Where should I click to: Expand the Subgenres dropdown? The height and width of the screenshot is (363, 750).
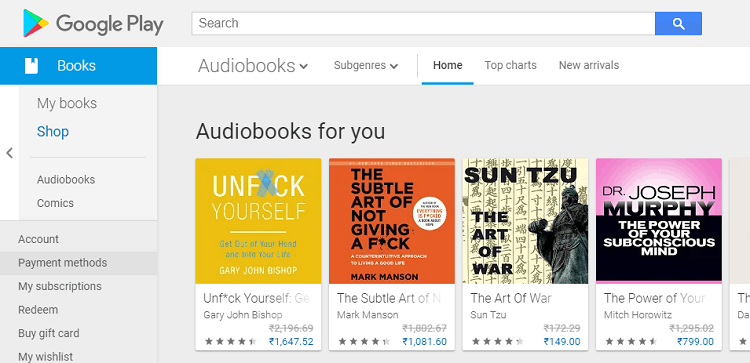[x=366, y=66]
